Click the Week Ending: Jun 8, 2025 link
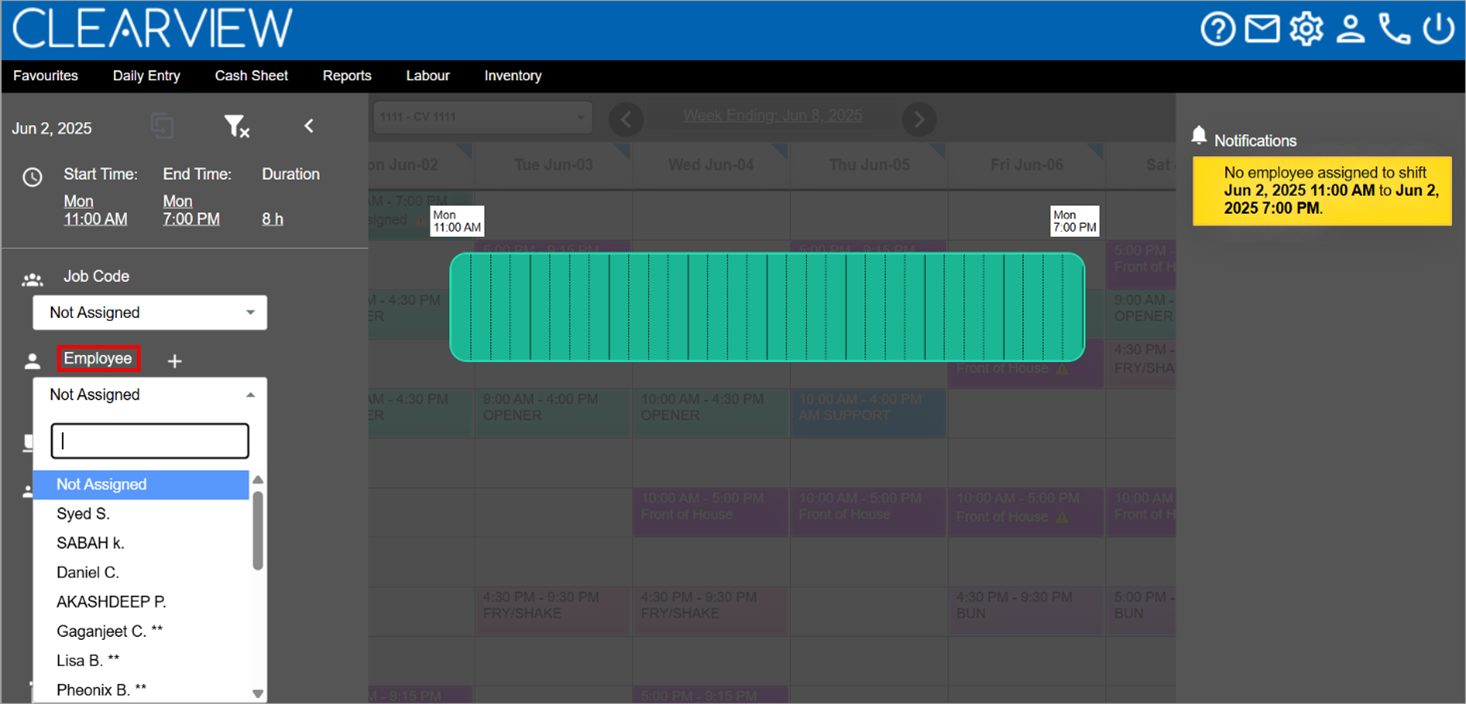The height and width of the screenshot is (704, 1466). [773, 116]
